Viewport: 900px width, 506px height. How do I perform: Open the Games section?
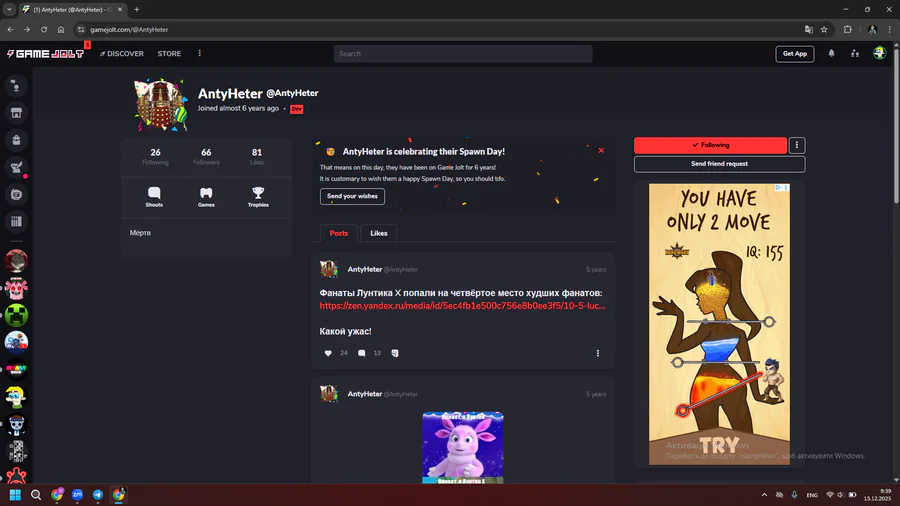point(206,197)
